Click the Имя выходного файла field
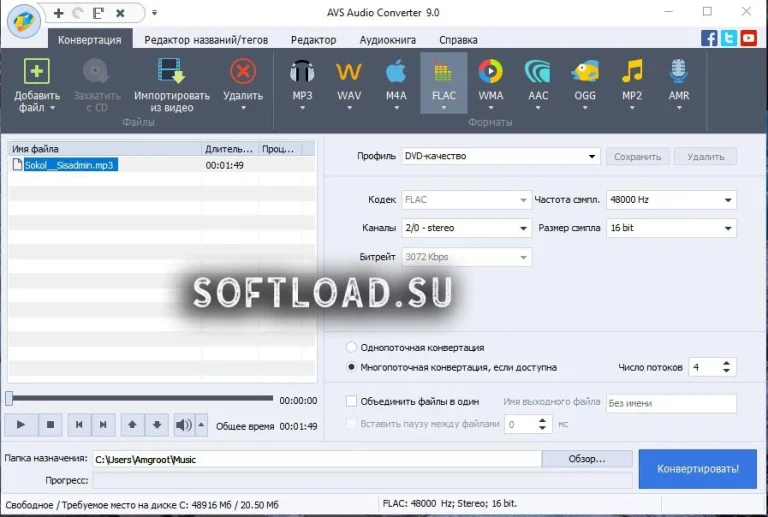 pyautogui.click(x=671, y=403)
